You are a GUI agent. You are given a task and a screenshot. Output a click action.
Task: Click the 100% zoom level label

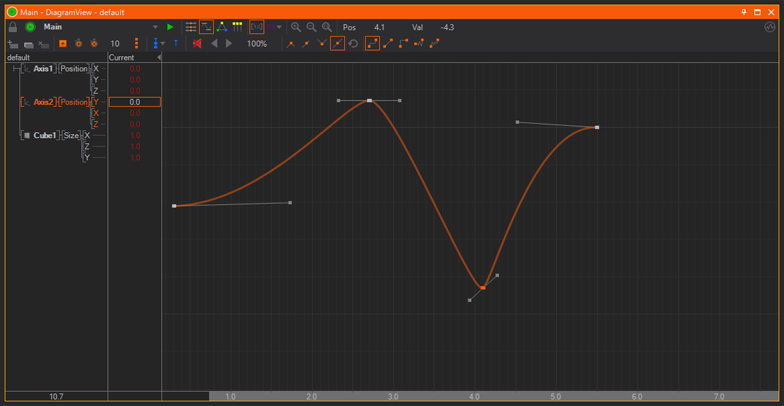[257, 44]
